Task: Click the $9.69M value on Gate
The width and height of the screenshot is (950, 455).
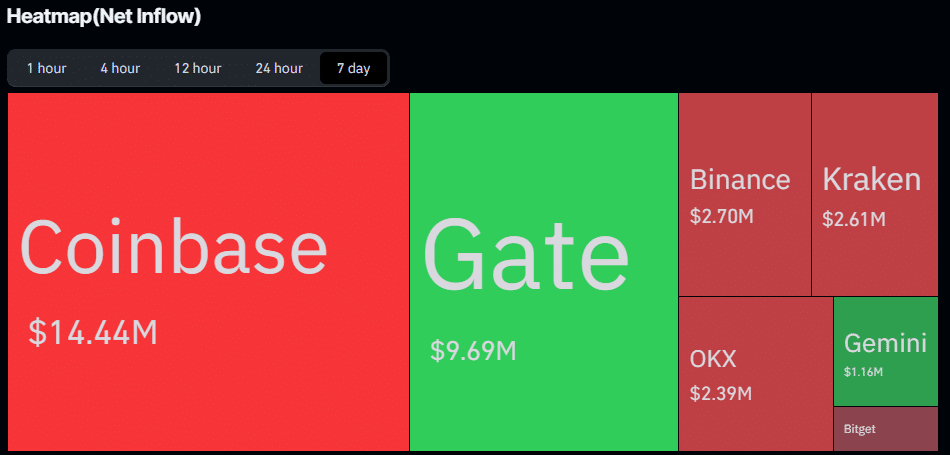Action: tap(473, 351)
